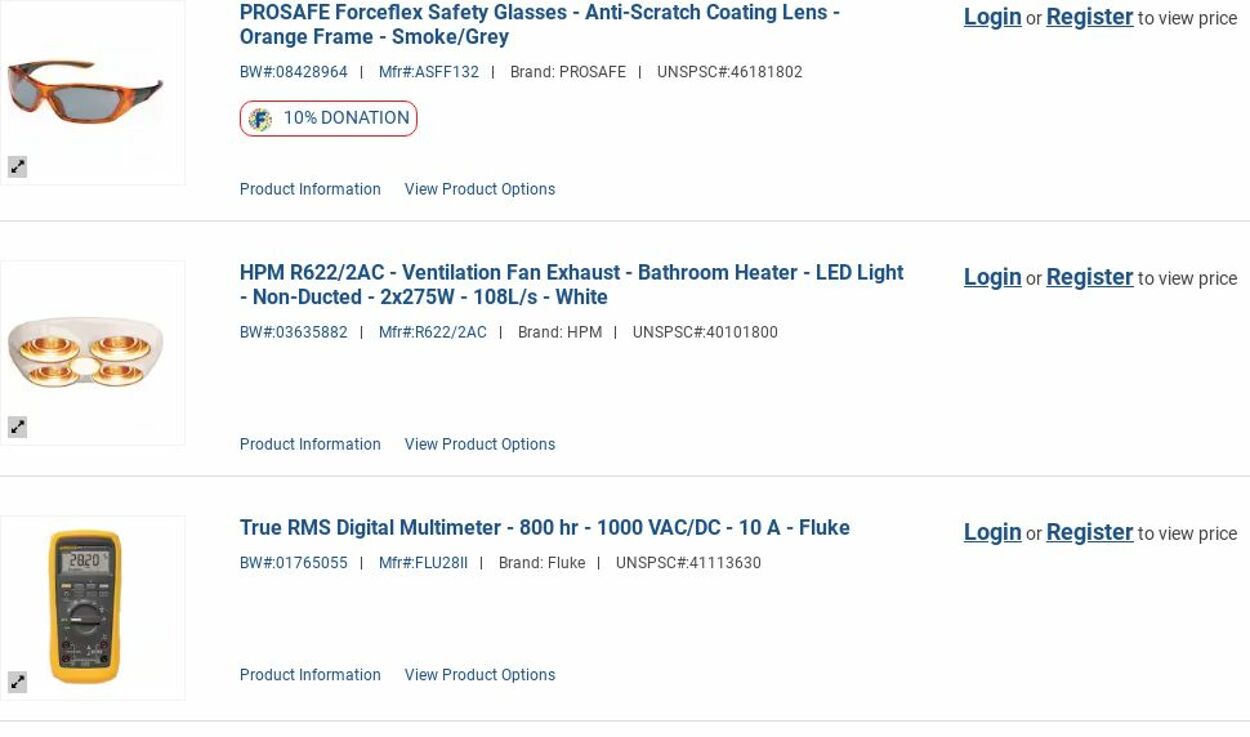Screen dimensions: 1250x737
Task: Click the orange safety glasses thumbnail
Action: (x=86, y=91)
